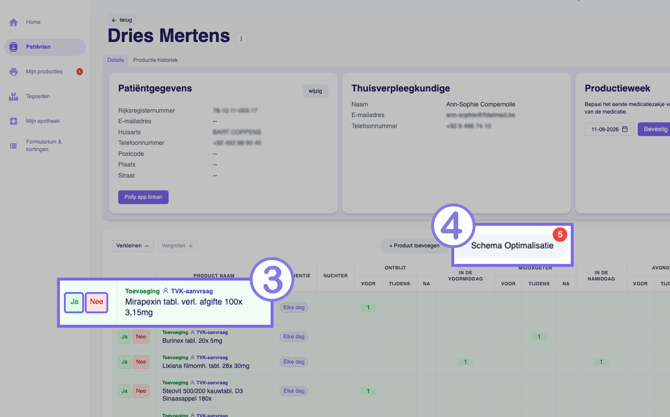Screen dimensions: 670x417
Task: Accept Burinex addition with Ja
Action: [x=124, y=337]
